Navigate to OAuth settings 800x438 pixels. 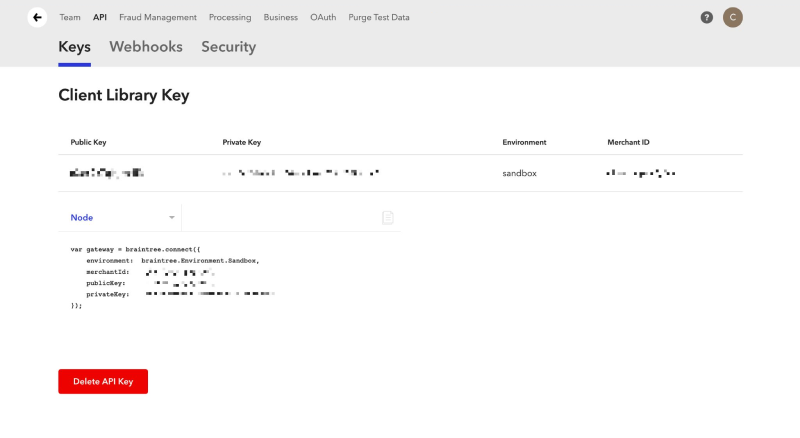(323, 17)
